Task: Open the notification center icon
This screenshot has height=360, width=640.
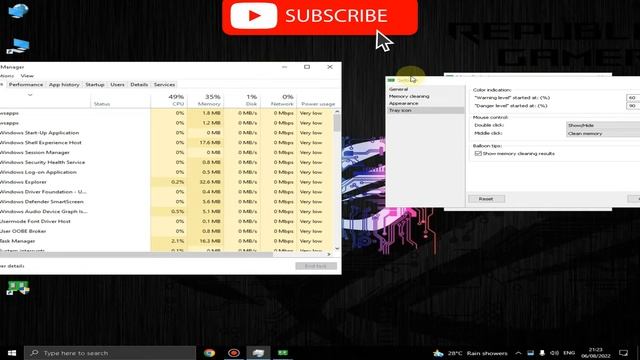Action: coord(623,353)
